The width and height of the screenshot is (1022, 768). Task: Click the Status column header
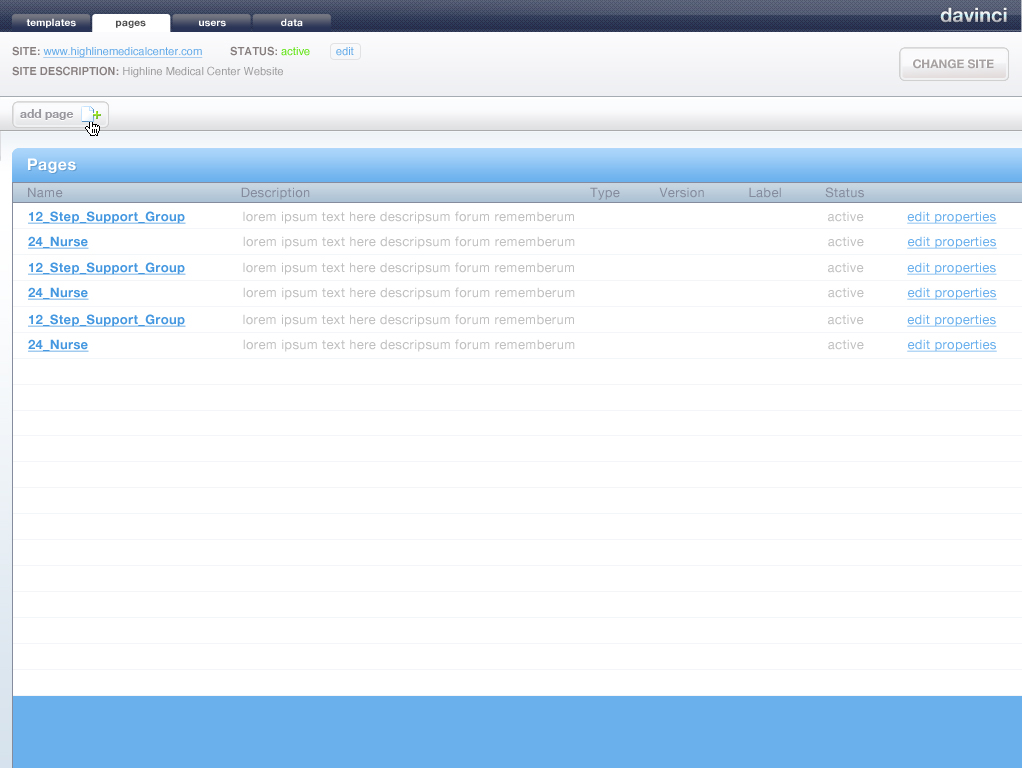coord(844,193)
